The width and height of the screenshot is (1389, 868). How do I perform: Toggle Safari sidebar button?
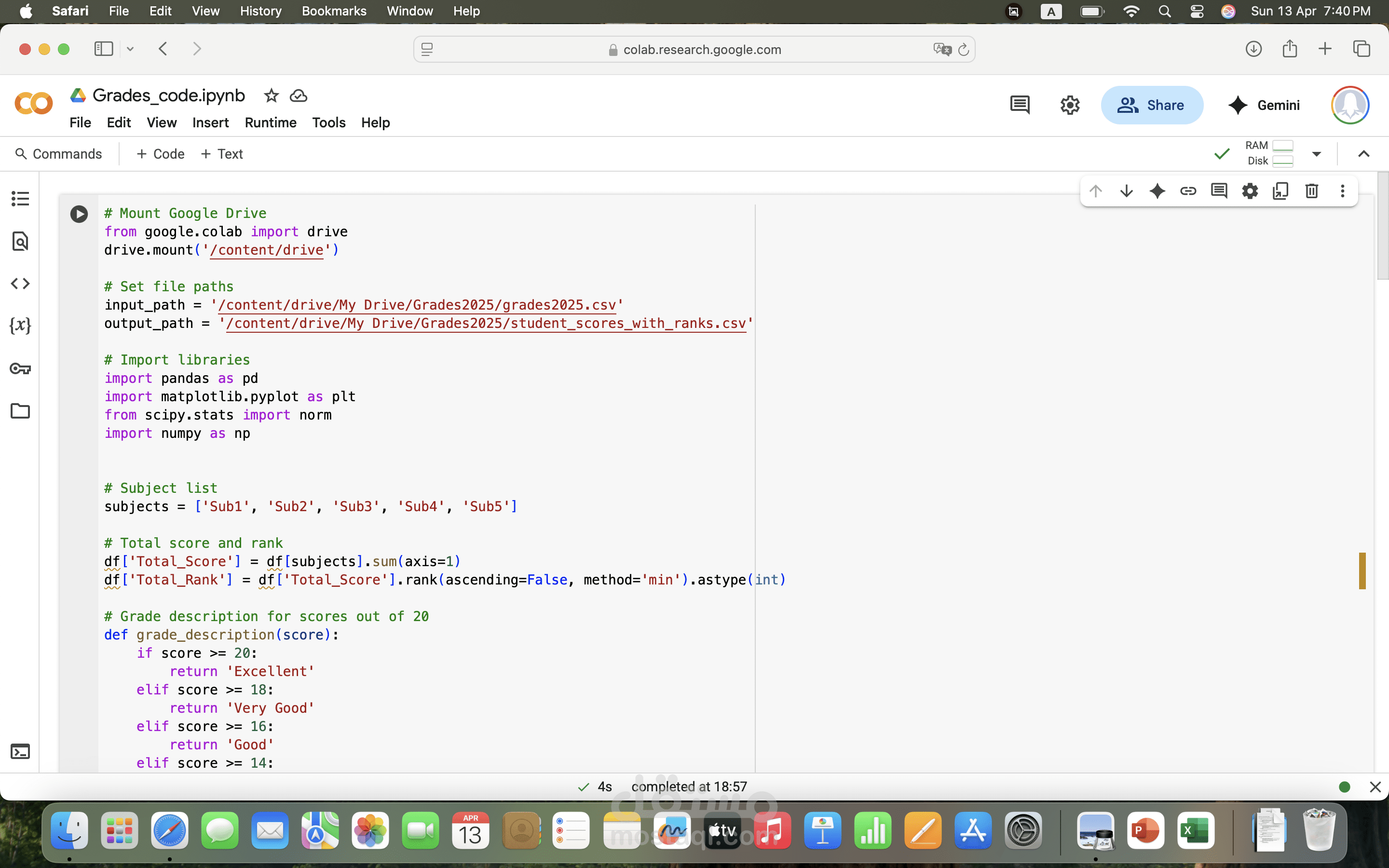point(104,49)
